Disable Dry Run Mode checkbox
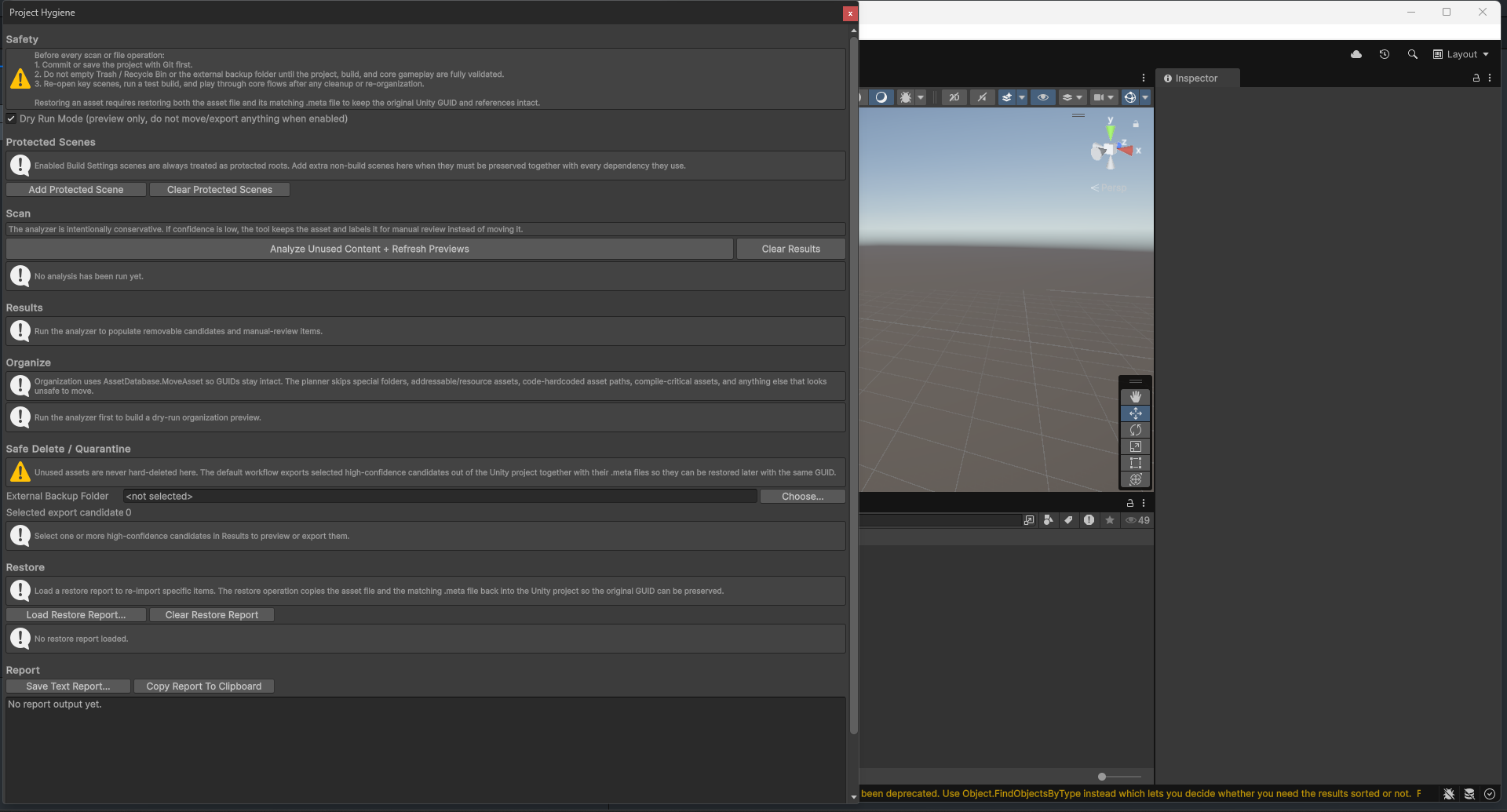 point(11,118)
